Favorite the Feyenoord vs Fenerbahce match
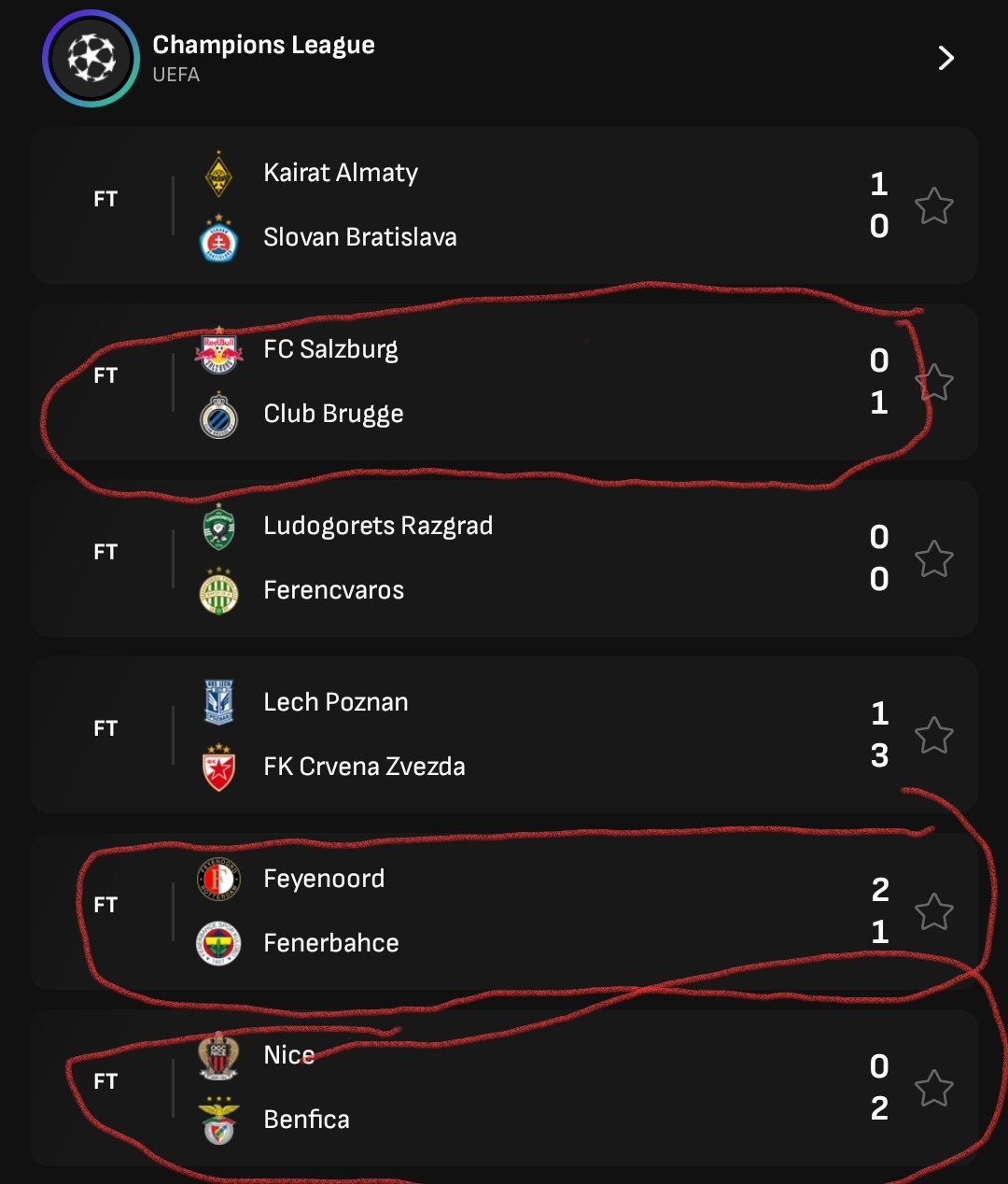This screenshot has width=1008, height=1184. [933, 912]
